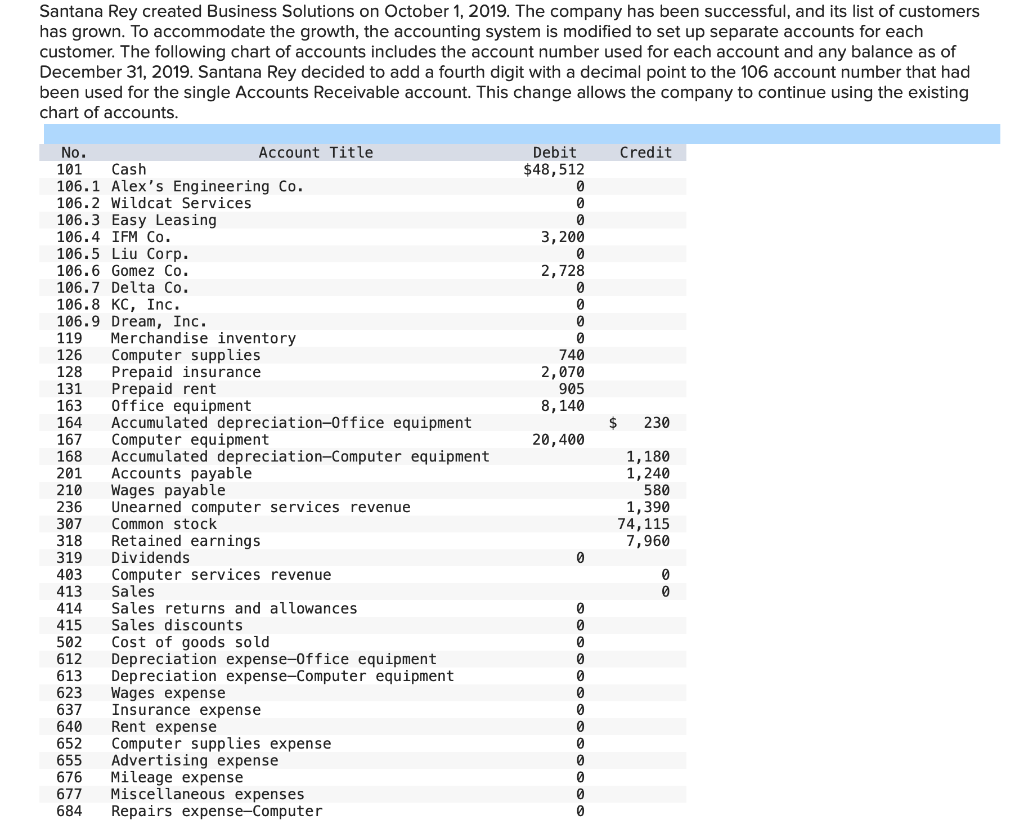Screen dimensions: 1024x824
Task: Click the Accumulated depreciation—Office equipment credit 230
Action: pos(659,422)
